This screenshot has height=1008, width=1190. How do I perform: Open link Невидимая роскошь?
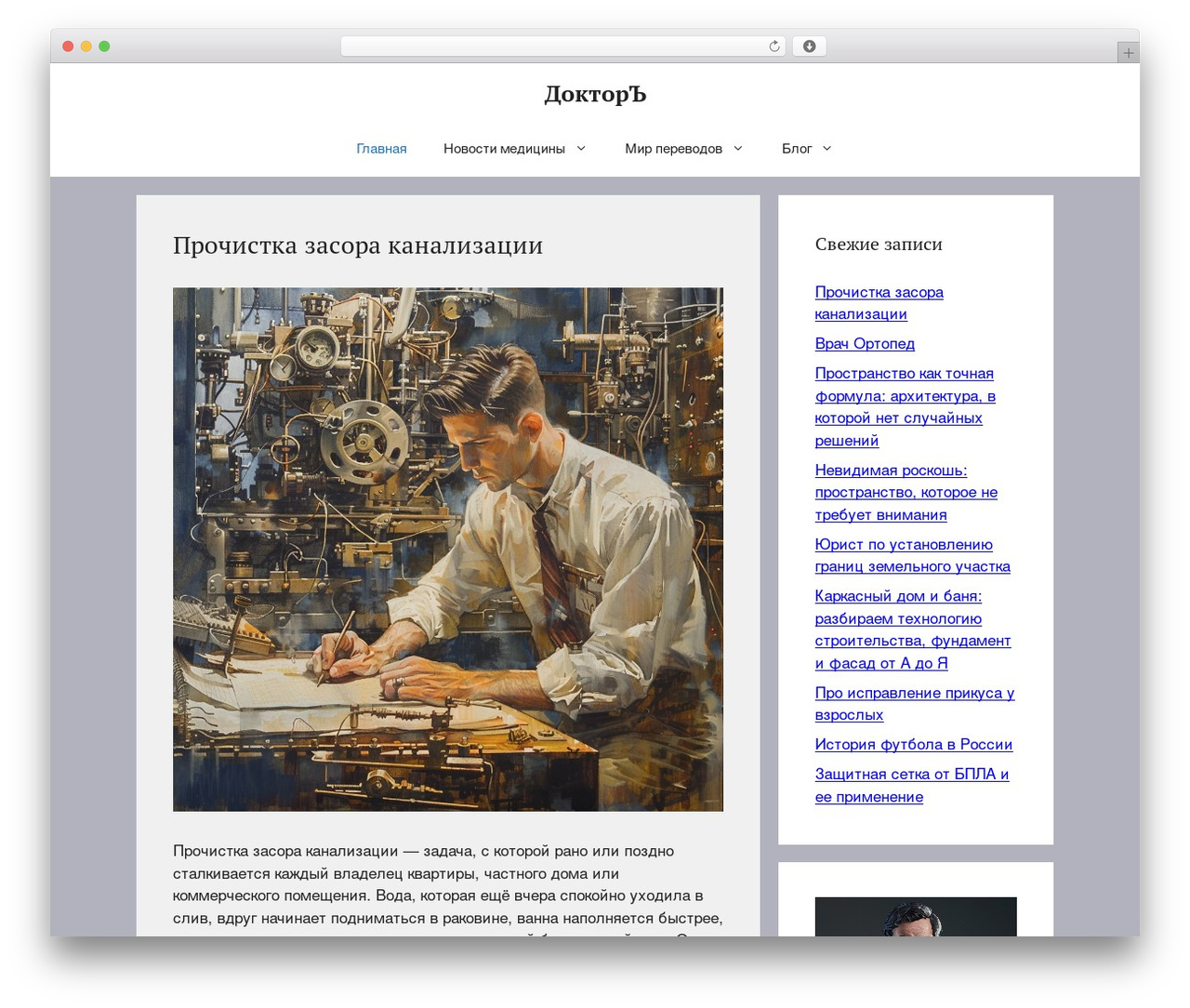point(906,493)
